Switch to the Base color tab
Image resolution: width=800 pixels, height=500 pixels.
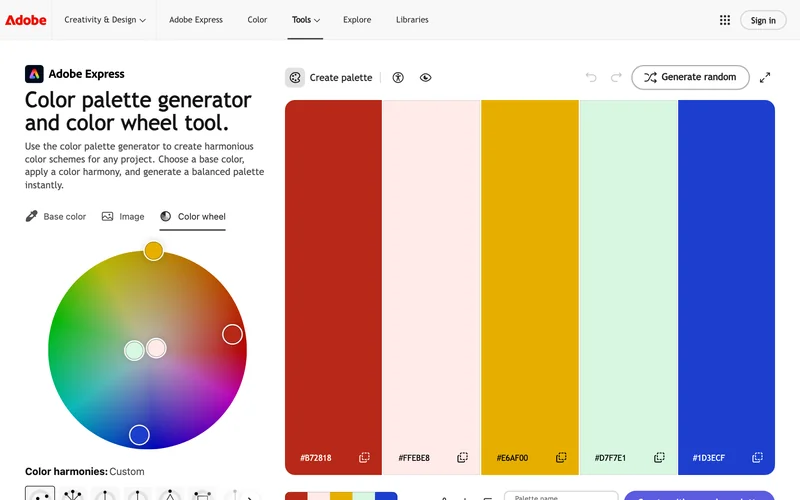pos(56,216)
